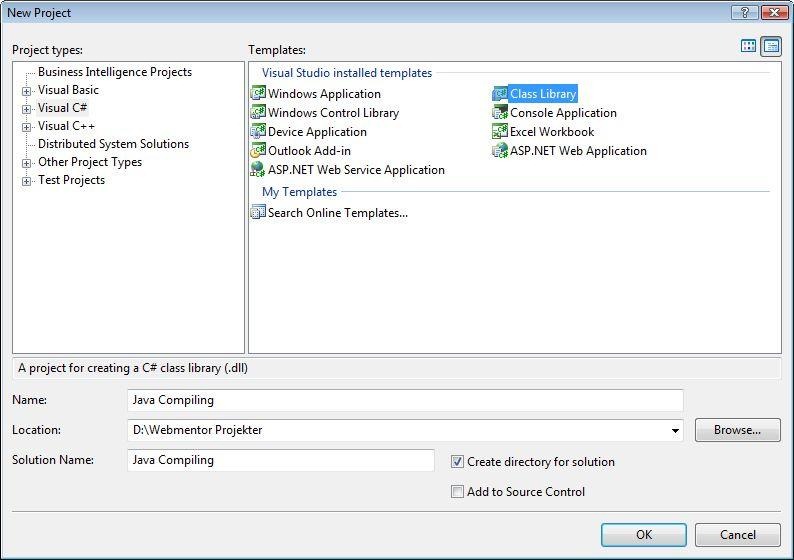Select Test Projects entry
This screenshot has width=794, height=560.
coord(71,180)
